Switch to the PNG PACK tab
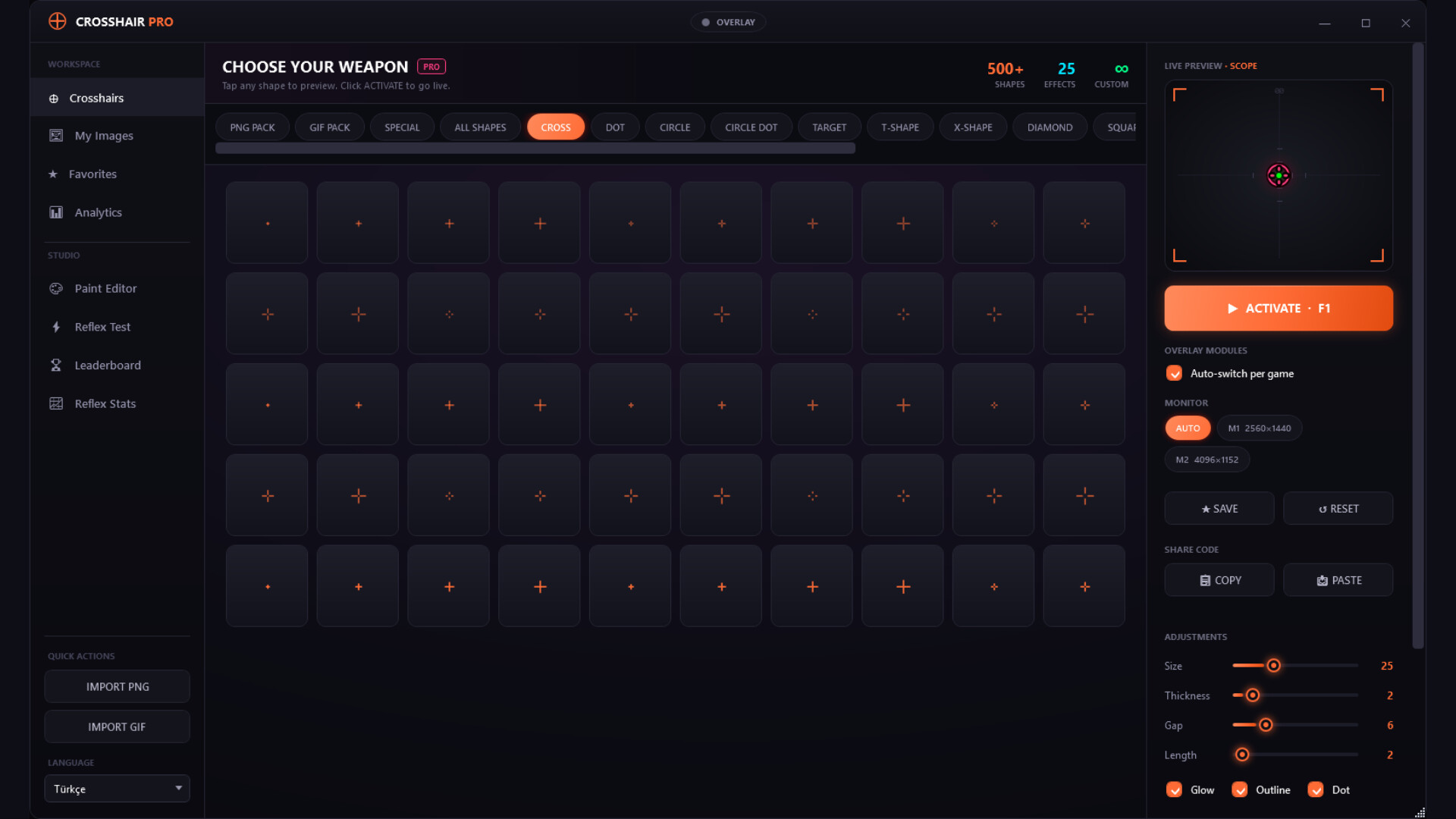This screenshot has width=1456, height=819. pos(253,127)
